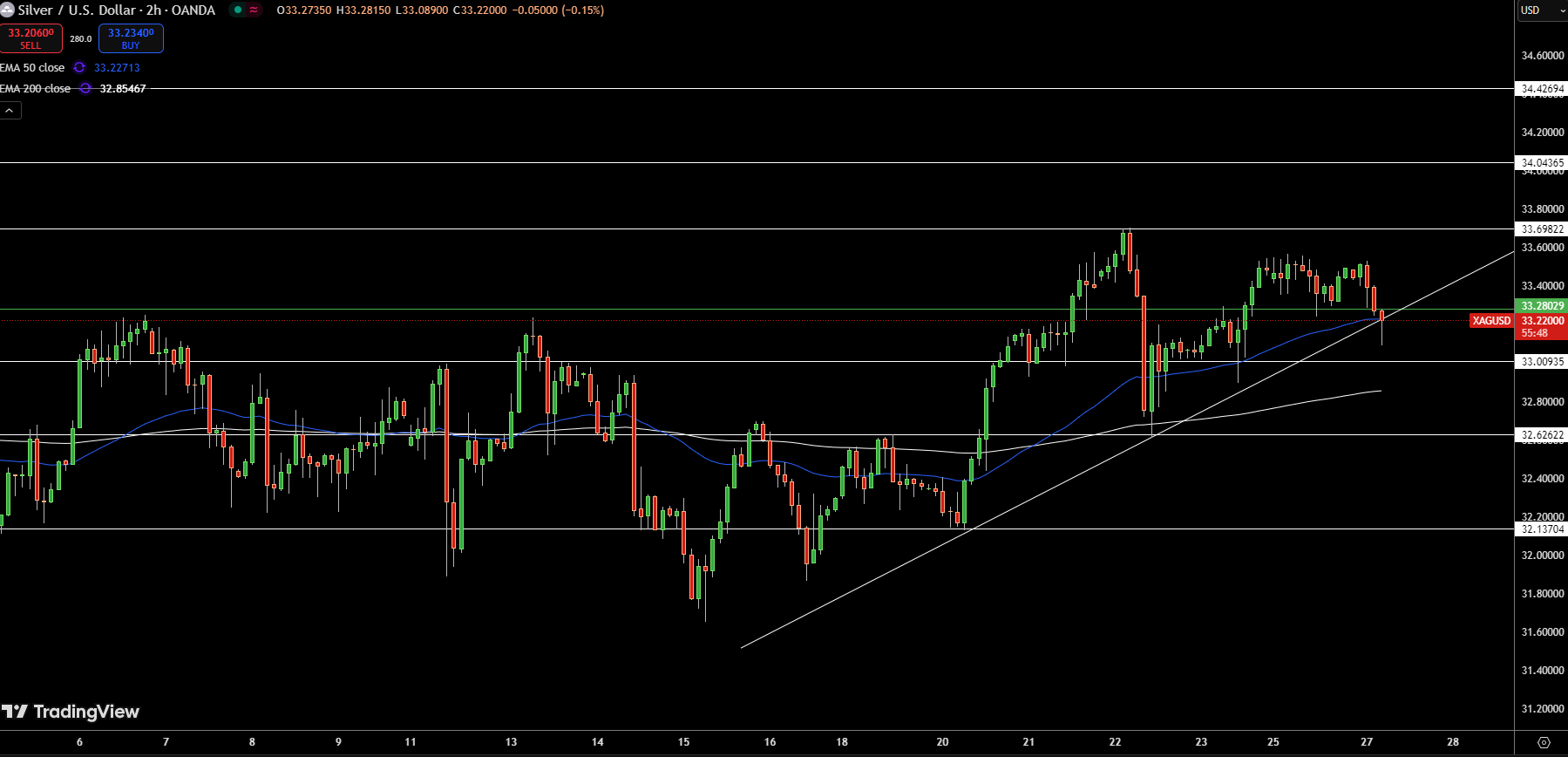The width and height of the screenshot is (1568, 757).
Task: Click the 33.00935 horizontal line price label
Action: click(1542, 361)
